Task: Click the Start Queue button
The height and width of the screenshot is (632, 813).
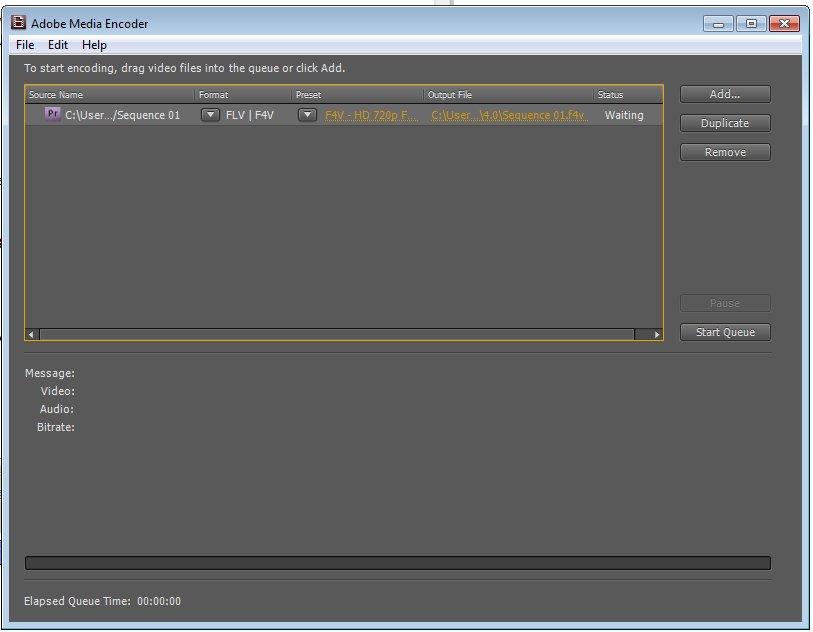Action: click(725, 332)
